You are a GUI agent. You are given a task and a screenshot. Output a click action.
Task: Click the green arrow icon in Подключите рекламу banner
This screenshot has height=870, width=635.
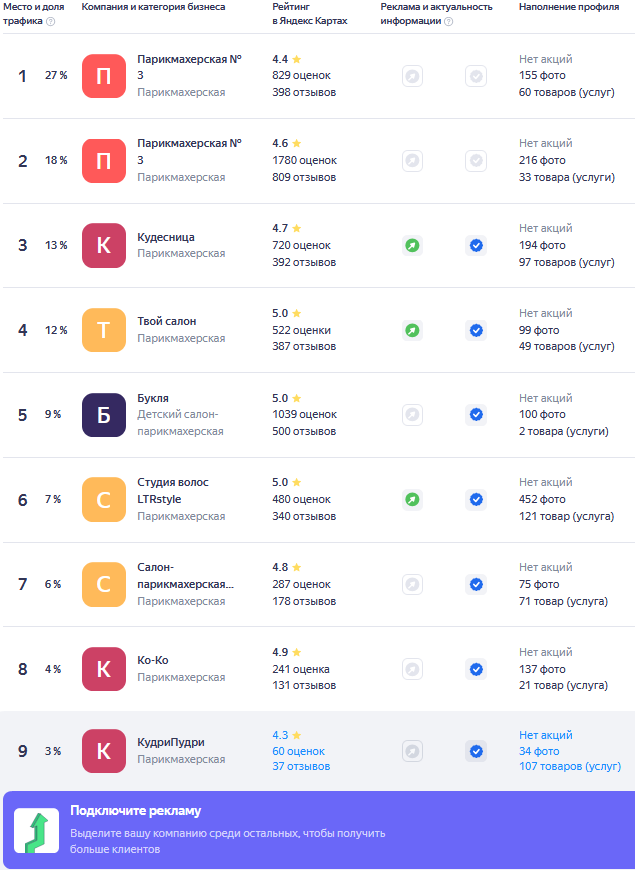point(37,831)
